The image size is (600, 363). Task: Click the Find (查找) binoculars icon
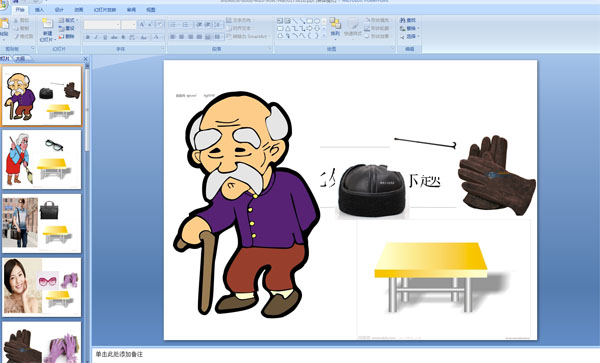click(403, 20)
